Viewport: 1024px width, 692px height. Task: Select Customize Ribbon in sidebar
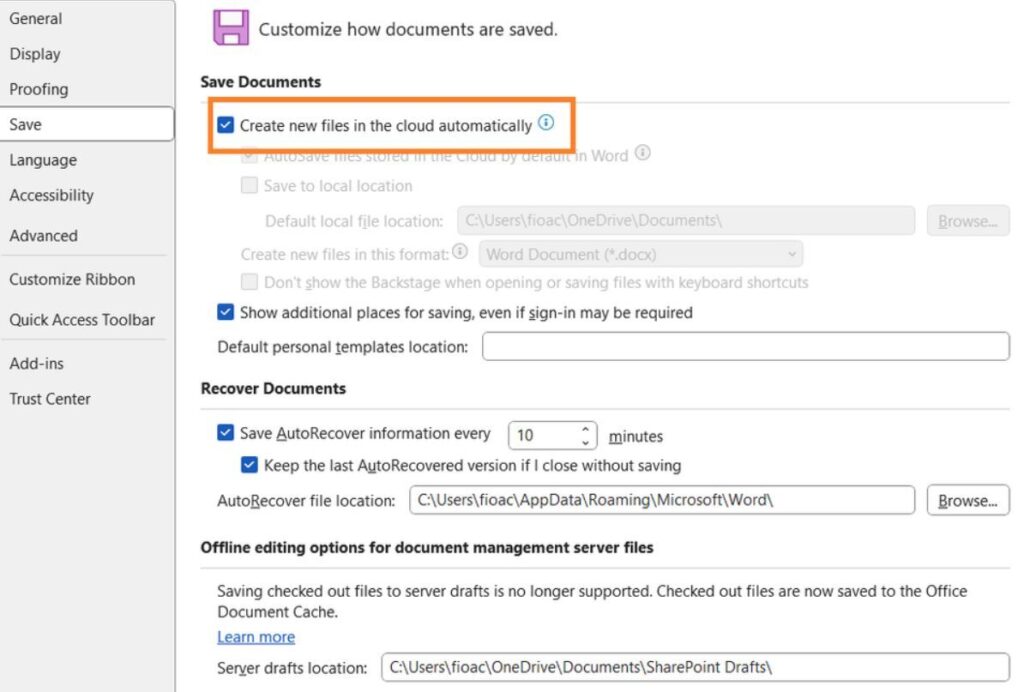click(72, 279)
